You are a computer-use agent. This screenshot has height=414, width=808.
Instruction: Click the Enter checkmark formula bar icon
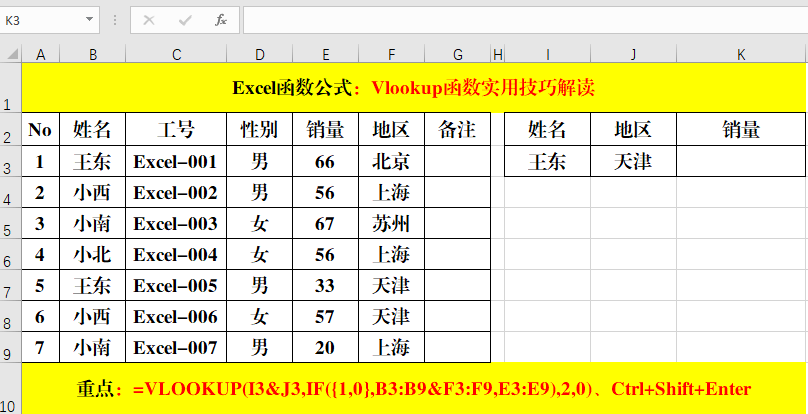(x=184, y=20)
